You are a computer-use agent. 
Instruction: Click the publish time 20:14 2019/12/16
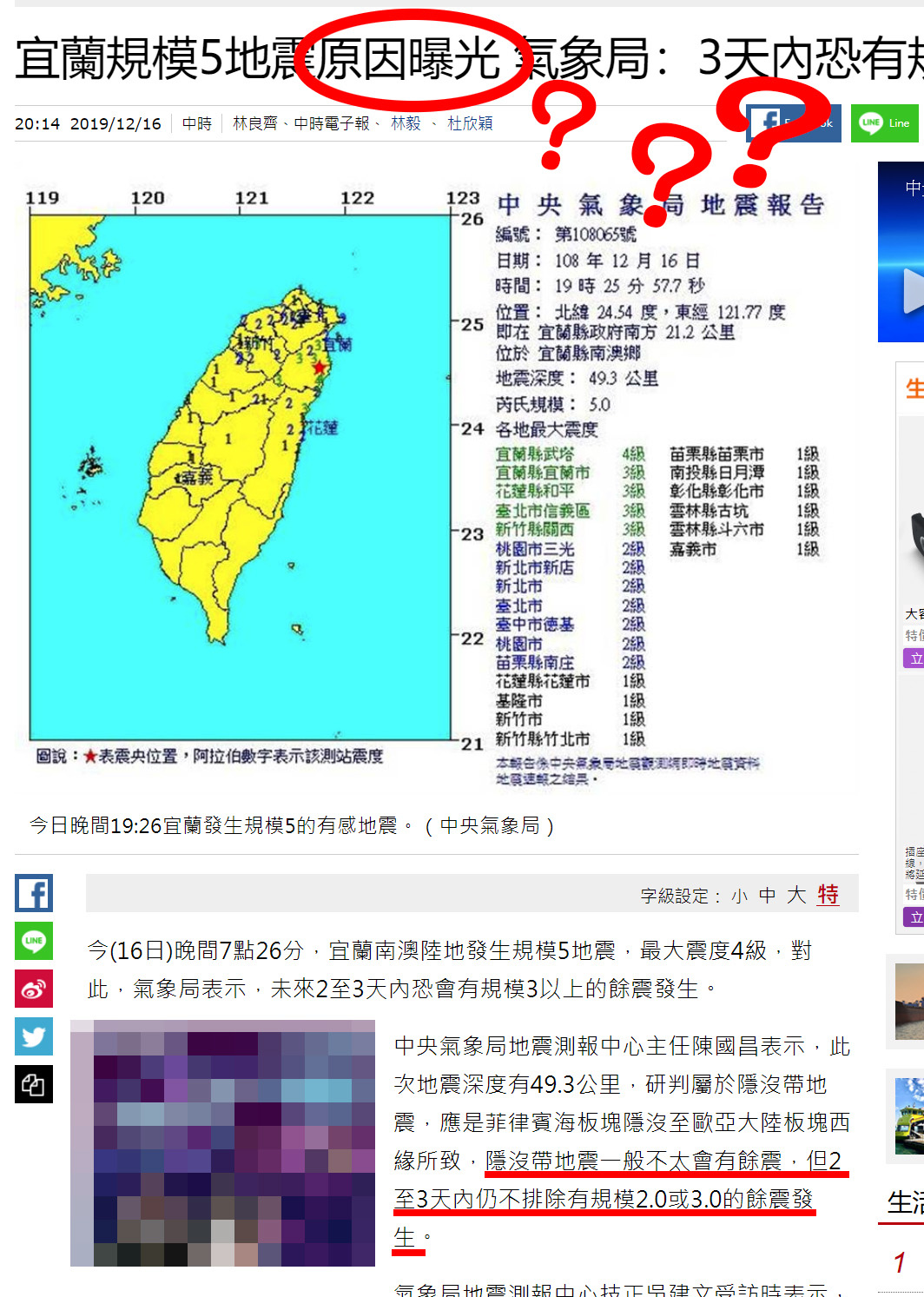click(x=88, y=123)
